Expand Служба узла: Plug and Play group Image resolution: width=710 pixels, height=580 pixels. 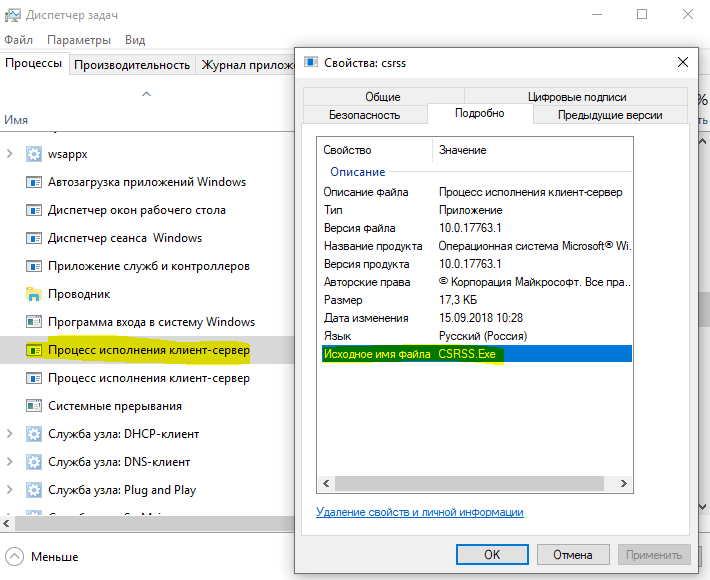coord(10,490)
